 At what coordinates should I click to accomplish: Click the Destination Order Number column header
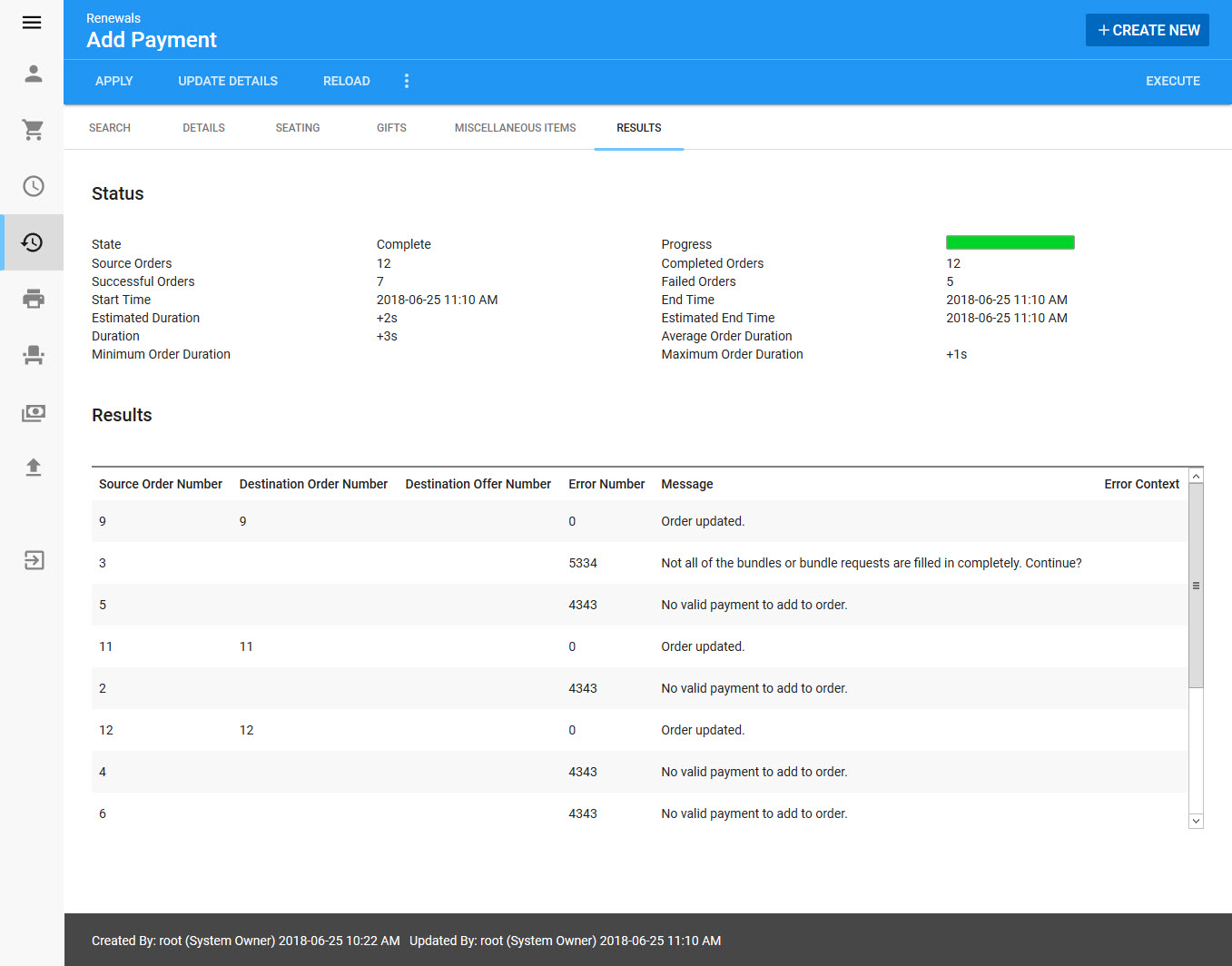(313, 484)
